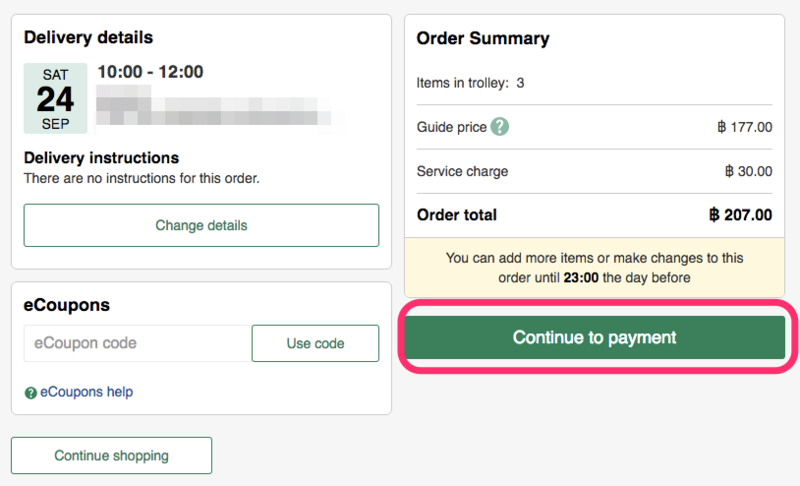Click the 10:00 - 12:00 delivery time slot
Viewport: 800px width, 486px height.
point(150,72)
